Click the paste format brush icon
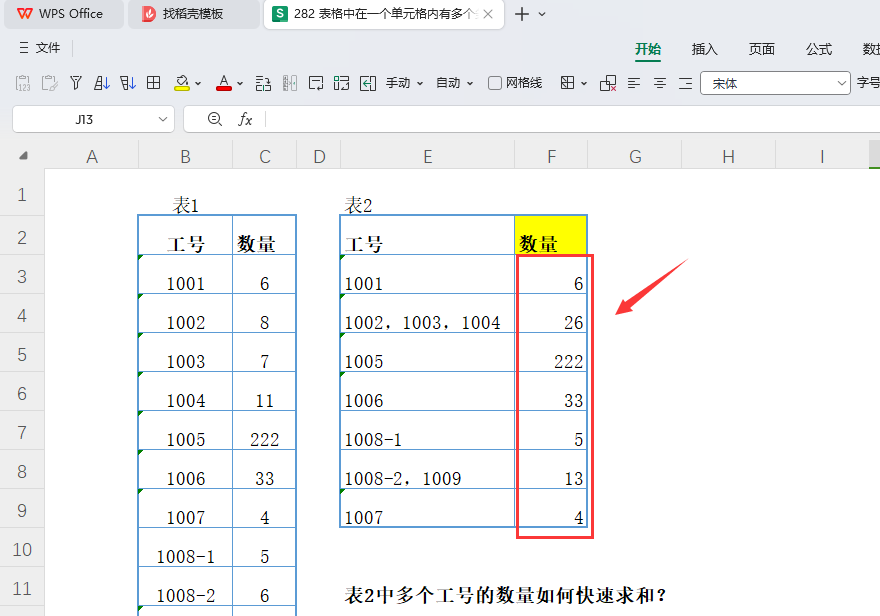The height and width of the screenshot is (616, 880). tap(49, 84)
